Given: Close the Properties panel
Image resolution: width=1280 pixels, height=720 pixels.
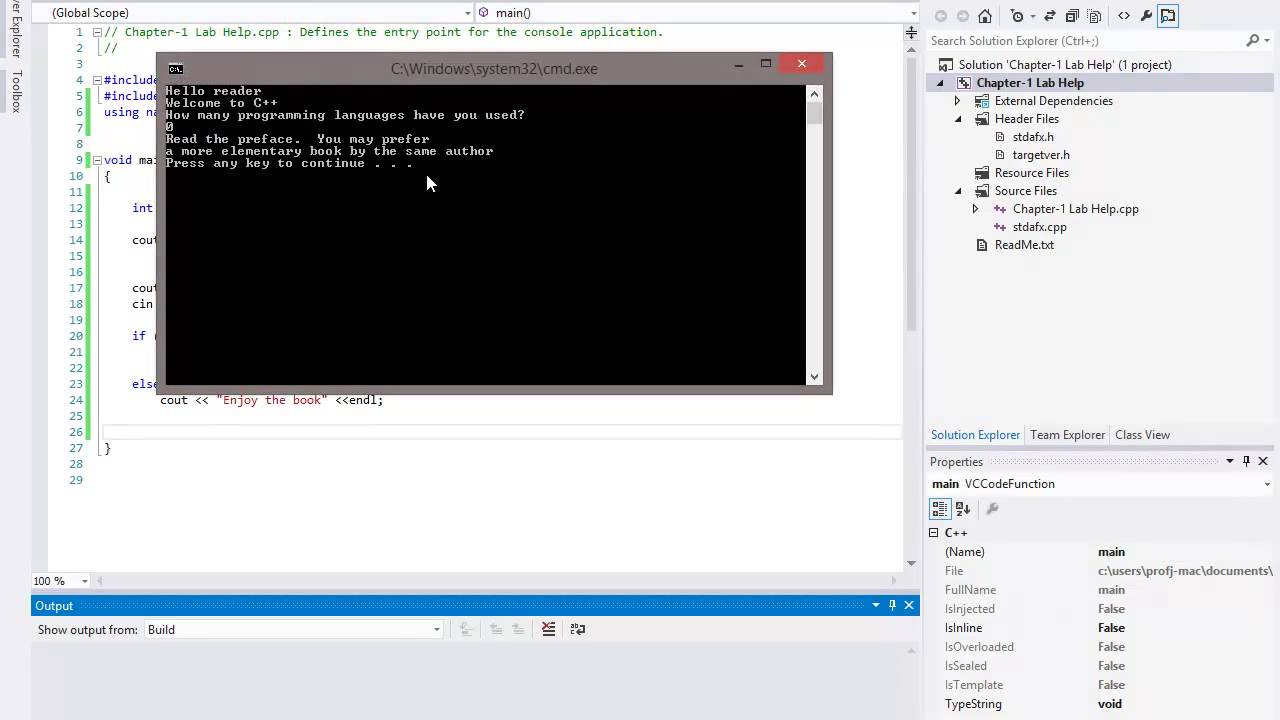Looking at the screenshot, I should [1263, 461].
